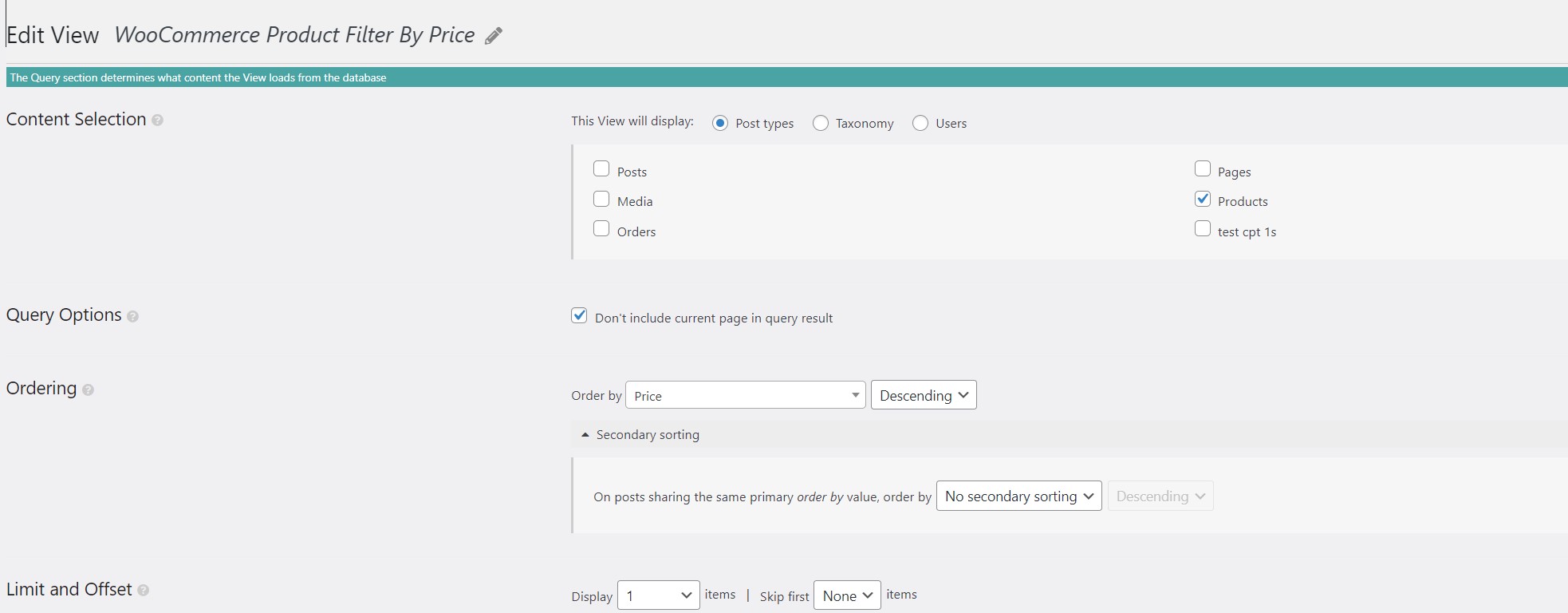Open the No secondary sorting dropdown
Viewport: 1568px width, 613px height.
coord(1019,496)
